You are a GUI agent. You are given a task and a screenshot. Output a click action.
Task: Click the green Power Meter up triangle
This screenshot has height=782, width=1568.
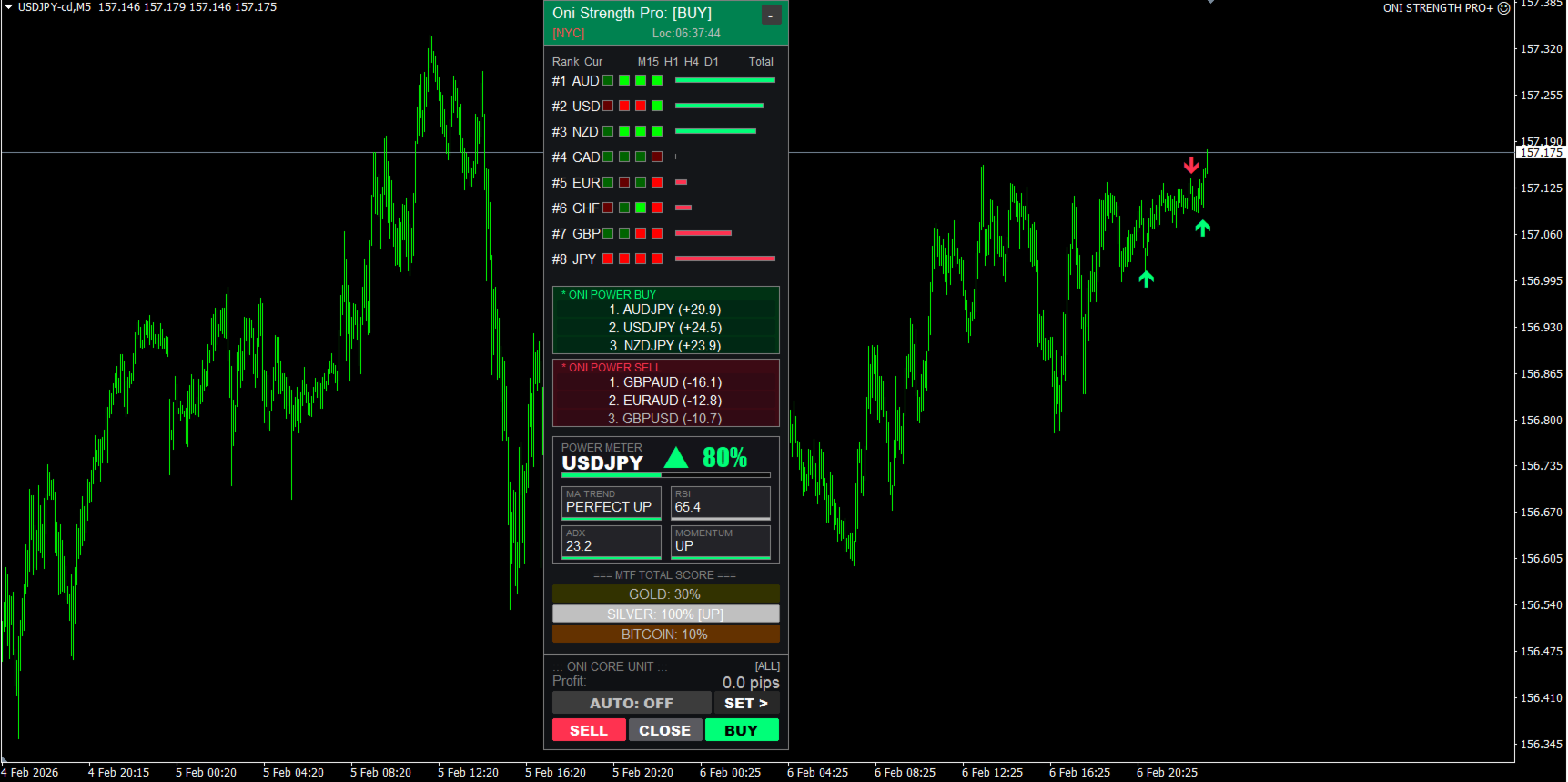676,457
